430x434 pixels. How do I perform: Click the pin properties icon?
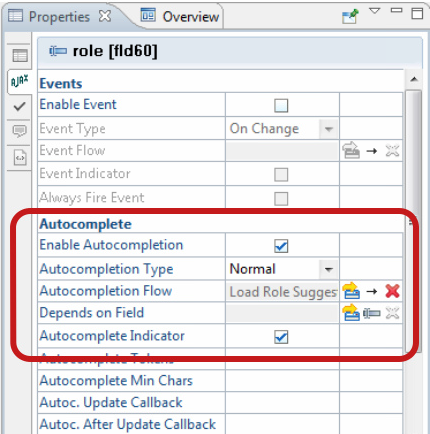(350, 16)
